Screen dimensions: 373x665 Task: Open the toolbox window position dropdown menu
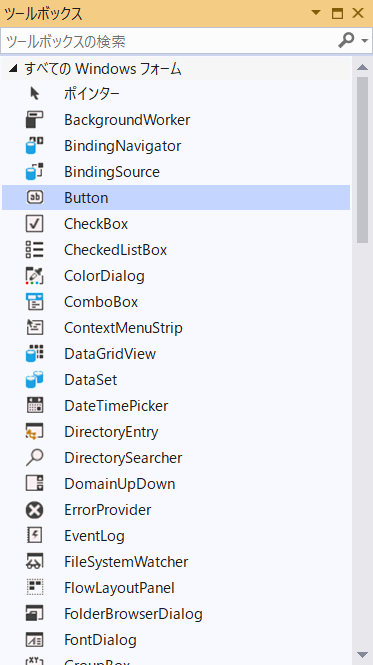click(x=316, y=13)
